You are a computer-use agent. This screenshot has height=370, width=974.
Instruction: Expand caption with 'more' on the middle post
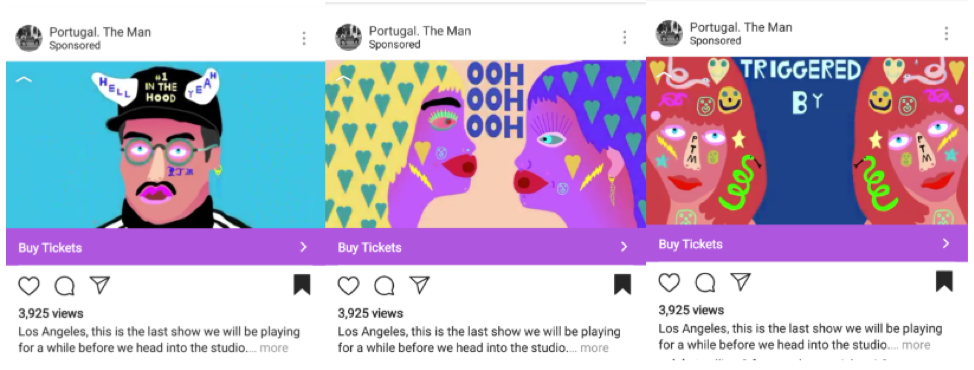(x=594, y=348)
